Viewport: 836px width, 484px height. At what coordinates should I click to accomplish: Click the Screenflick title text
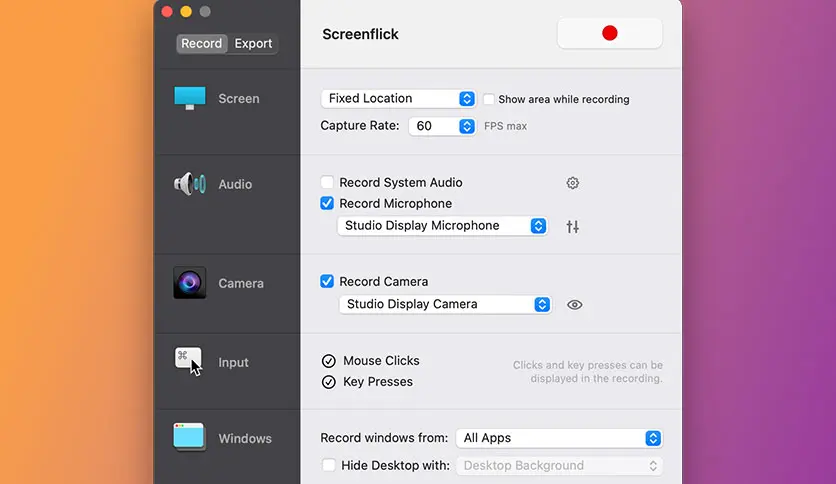coord(360,34)
